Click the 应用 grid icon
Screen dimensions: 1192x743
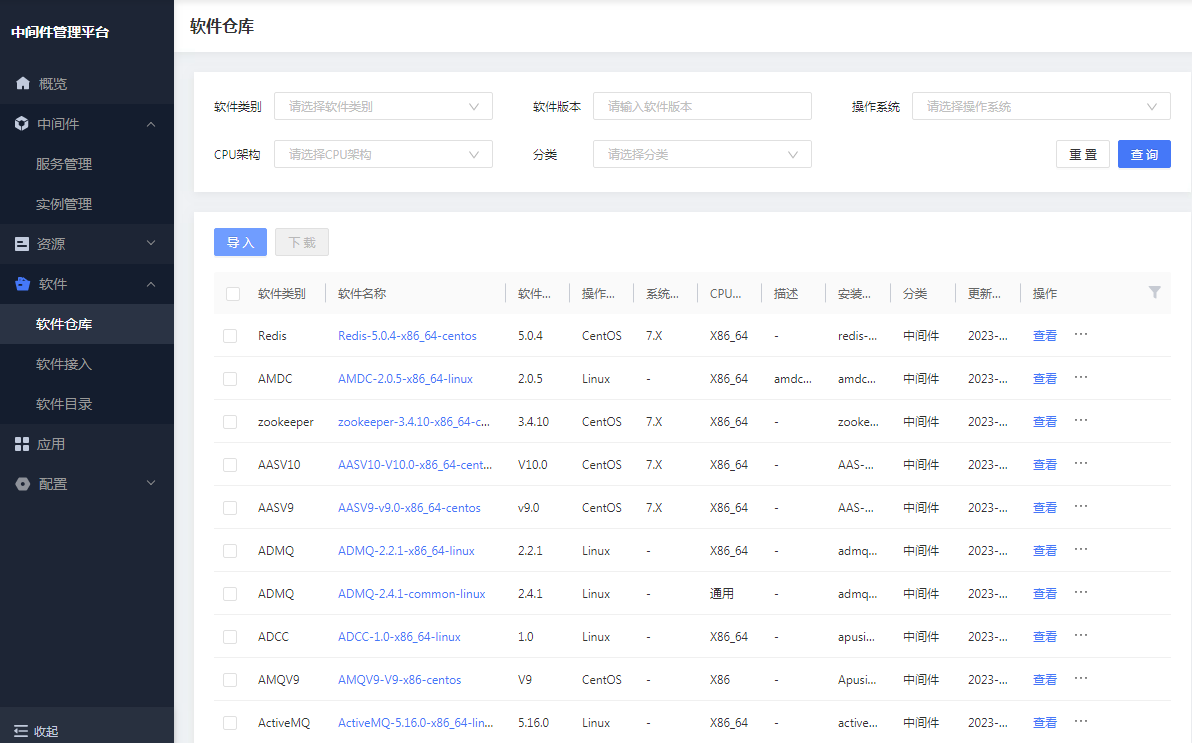click(22, 444)
